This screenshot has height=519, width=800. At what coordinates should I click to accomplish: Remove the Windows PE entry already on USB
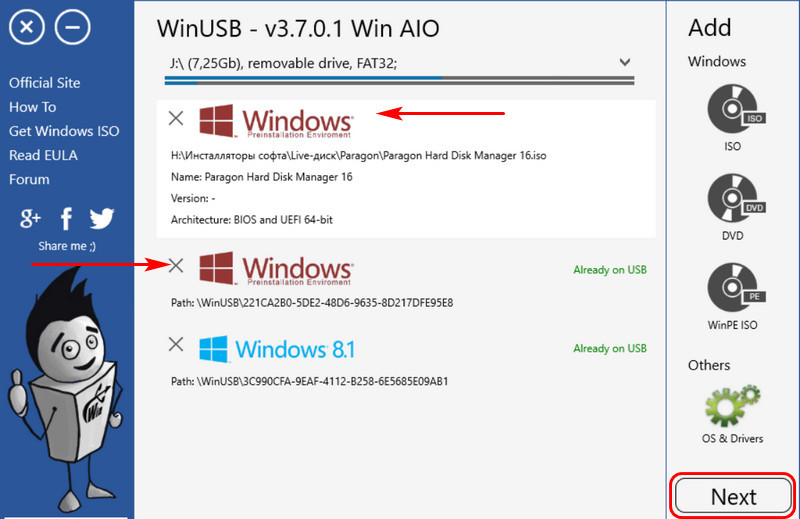(176, 265)
